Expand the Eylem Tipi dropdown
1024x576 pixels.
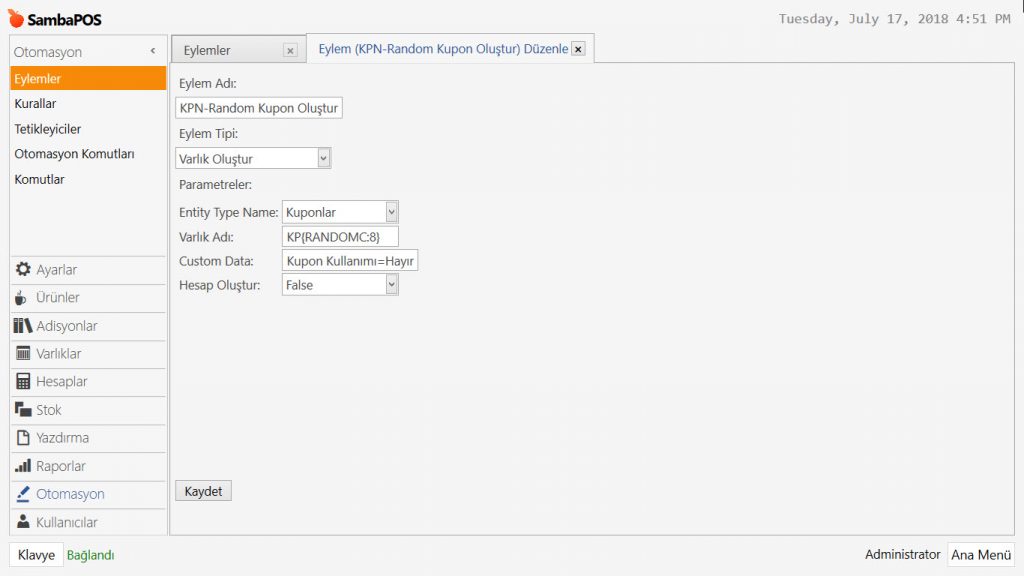tap(323, 158)
